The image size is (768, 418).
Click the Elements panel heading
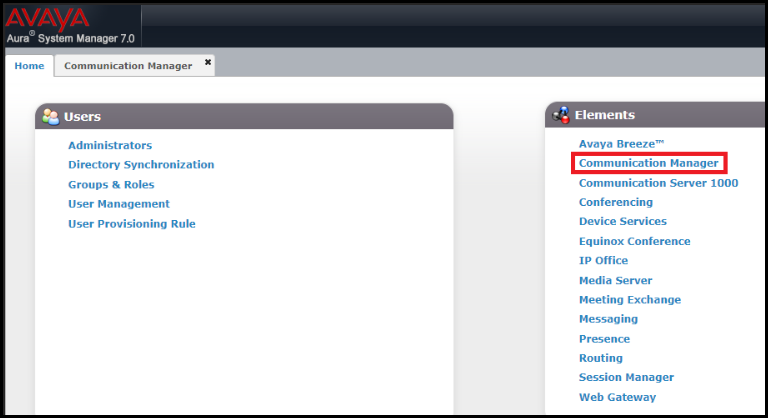(x=604, y=115)
